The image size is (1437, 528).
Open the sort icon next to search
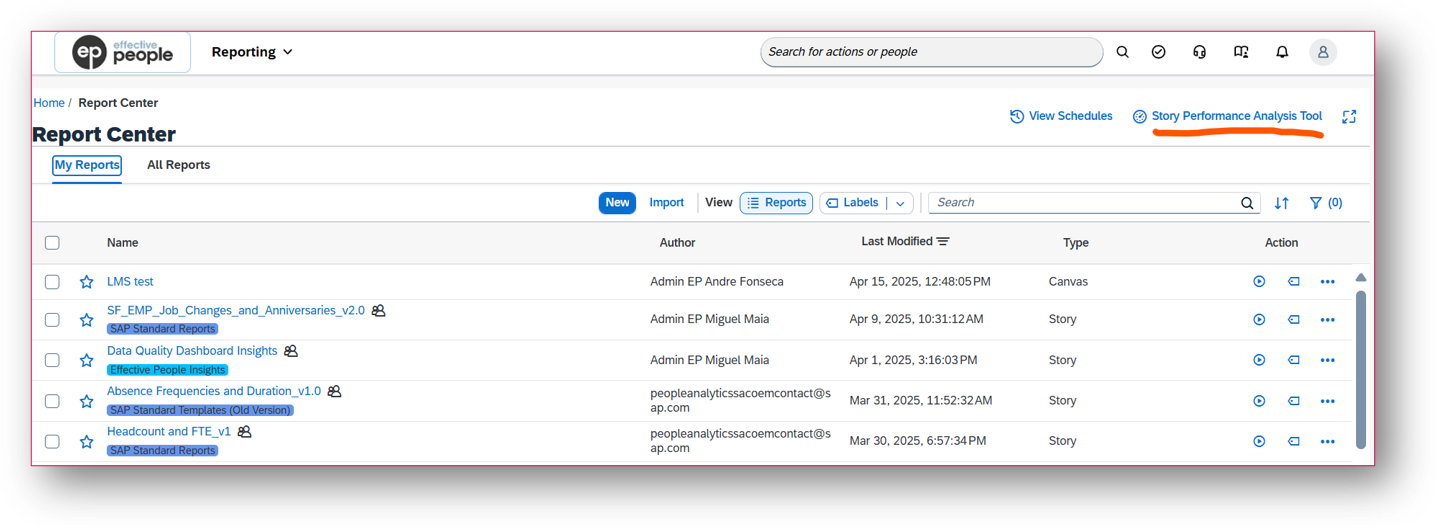(x=1281, y=203)
